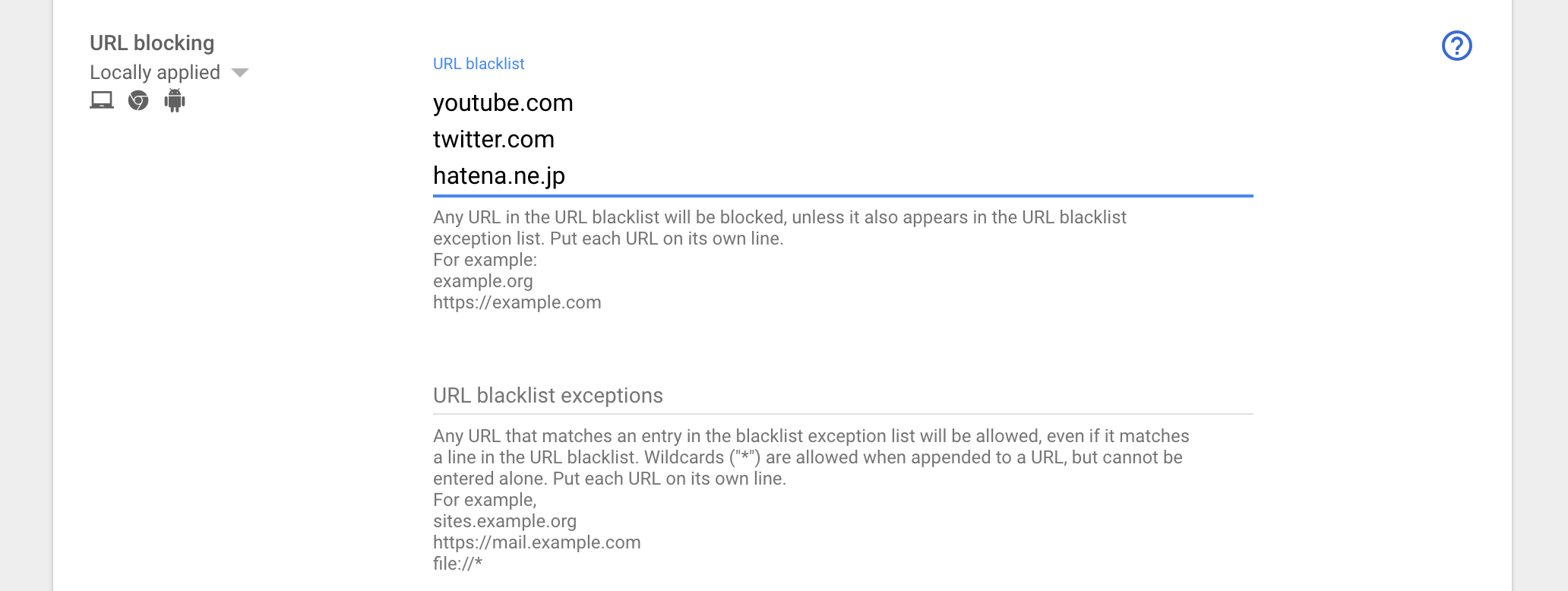Image resolution: width=1568 pixels, height=591 pixels.
Task: Click the sites.example.org sample line
Action: 505,521
